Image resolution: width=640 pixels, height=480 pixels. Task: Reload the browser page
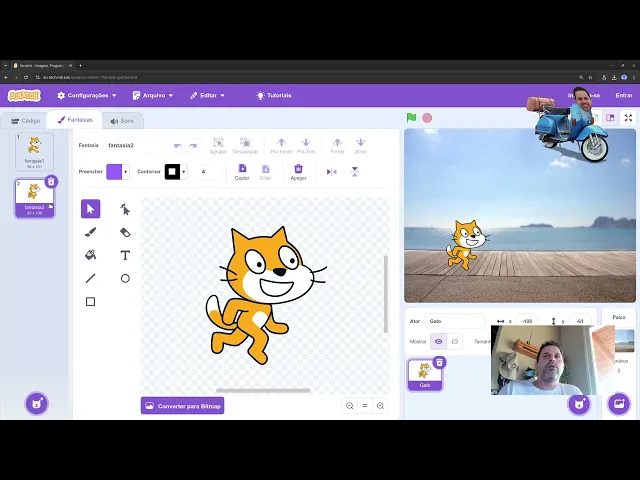click(x=26, y=77)
